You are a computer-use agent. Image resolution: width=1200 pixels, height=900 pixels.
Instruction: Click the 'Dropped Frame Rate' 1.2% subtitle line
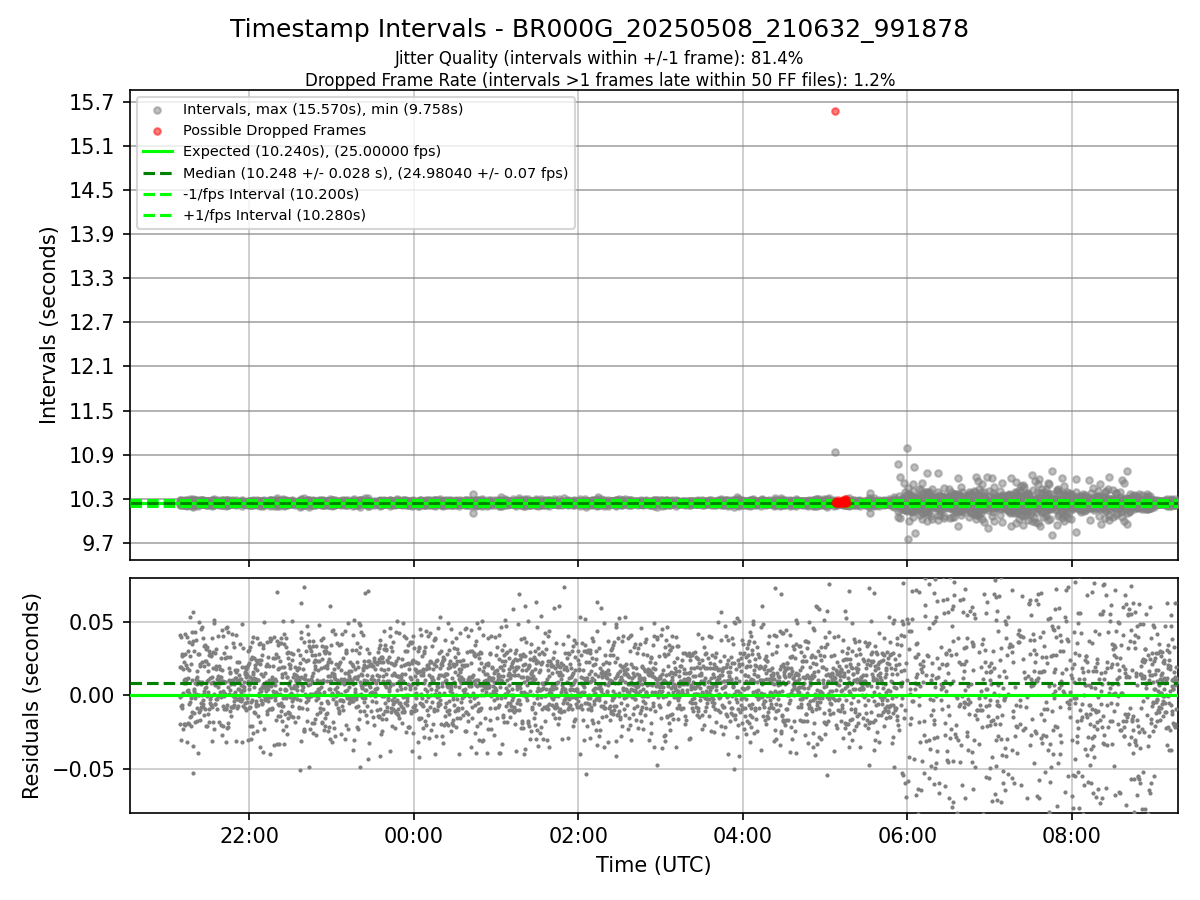pos(599,80)
